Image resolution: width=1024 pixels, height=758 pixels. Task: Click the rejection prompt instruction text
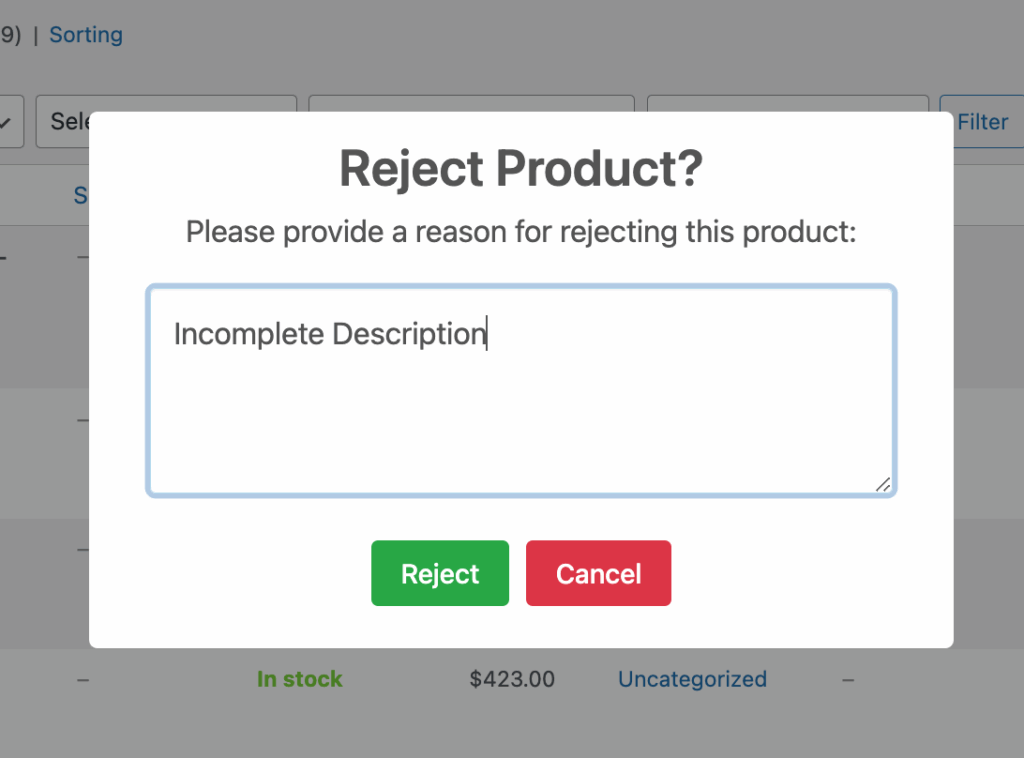[x=521, y=231]
